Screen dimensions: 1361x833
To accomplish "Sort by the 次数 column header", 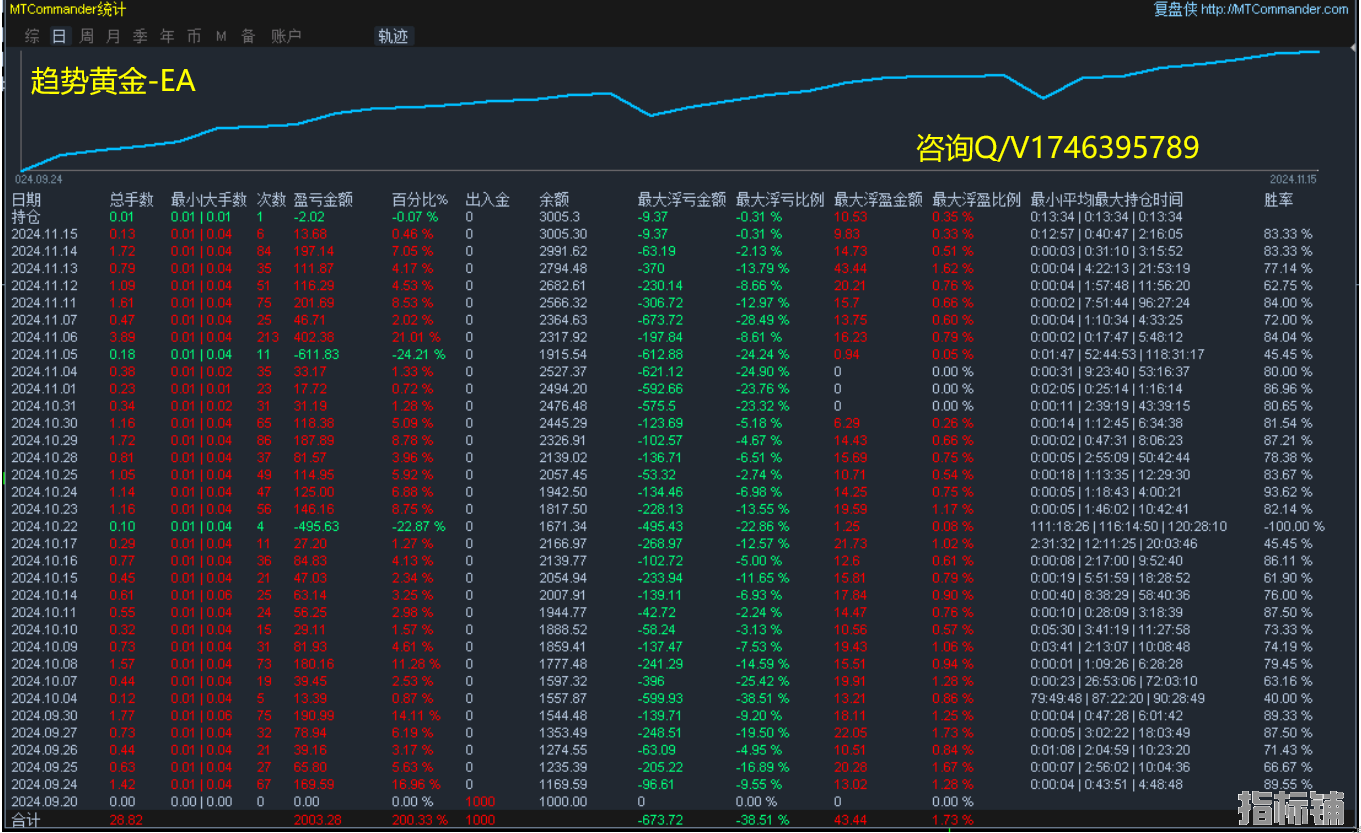I will [x=271, y=200].
